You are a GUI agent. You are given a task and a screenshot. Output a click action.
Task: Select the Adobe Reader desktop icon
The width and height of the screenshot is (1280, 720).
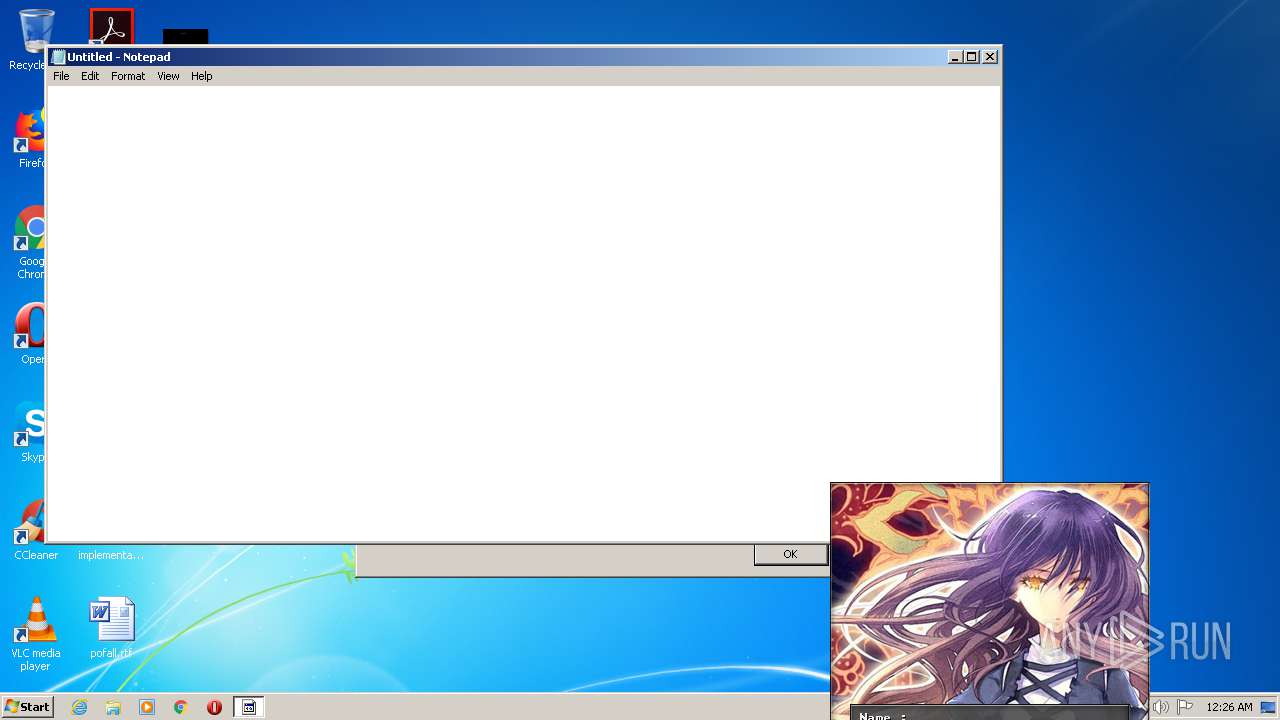click(112, 27)
